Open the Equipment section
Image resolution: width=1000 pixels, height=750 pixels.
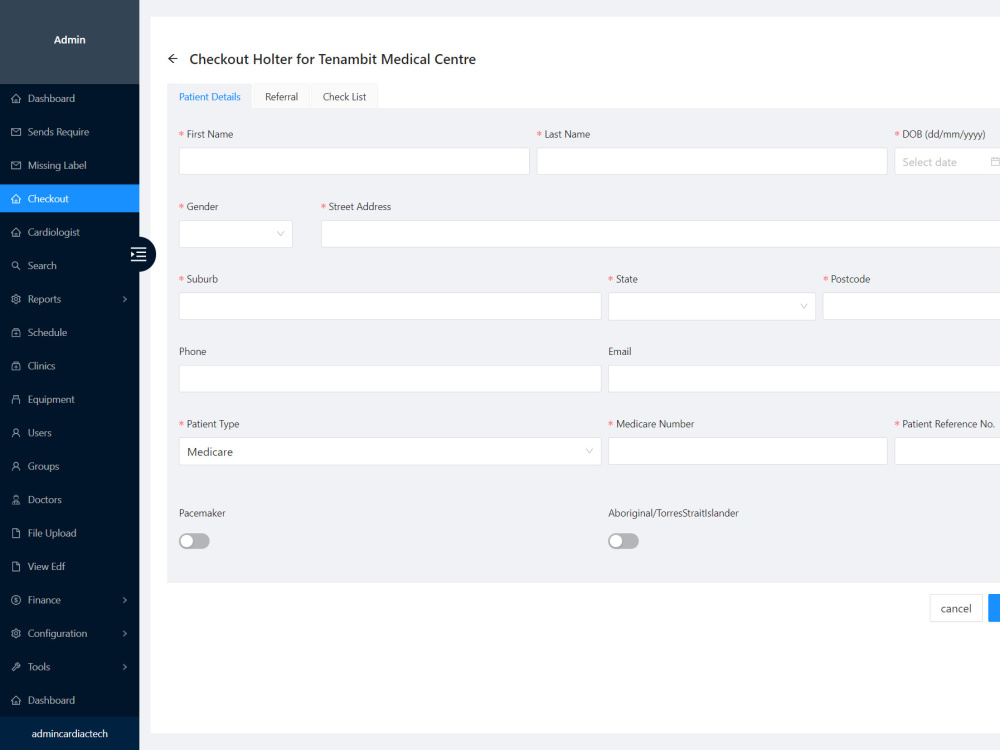(x=52, y=399)
